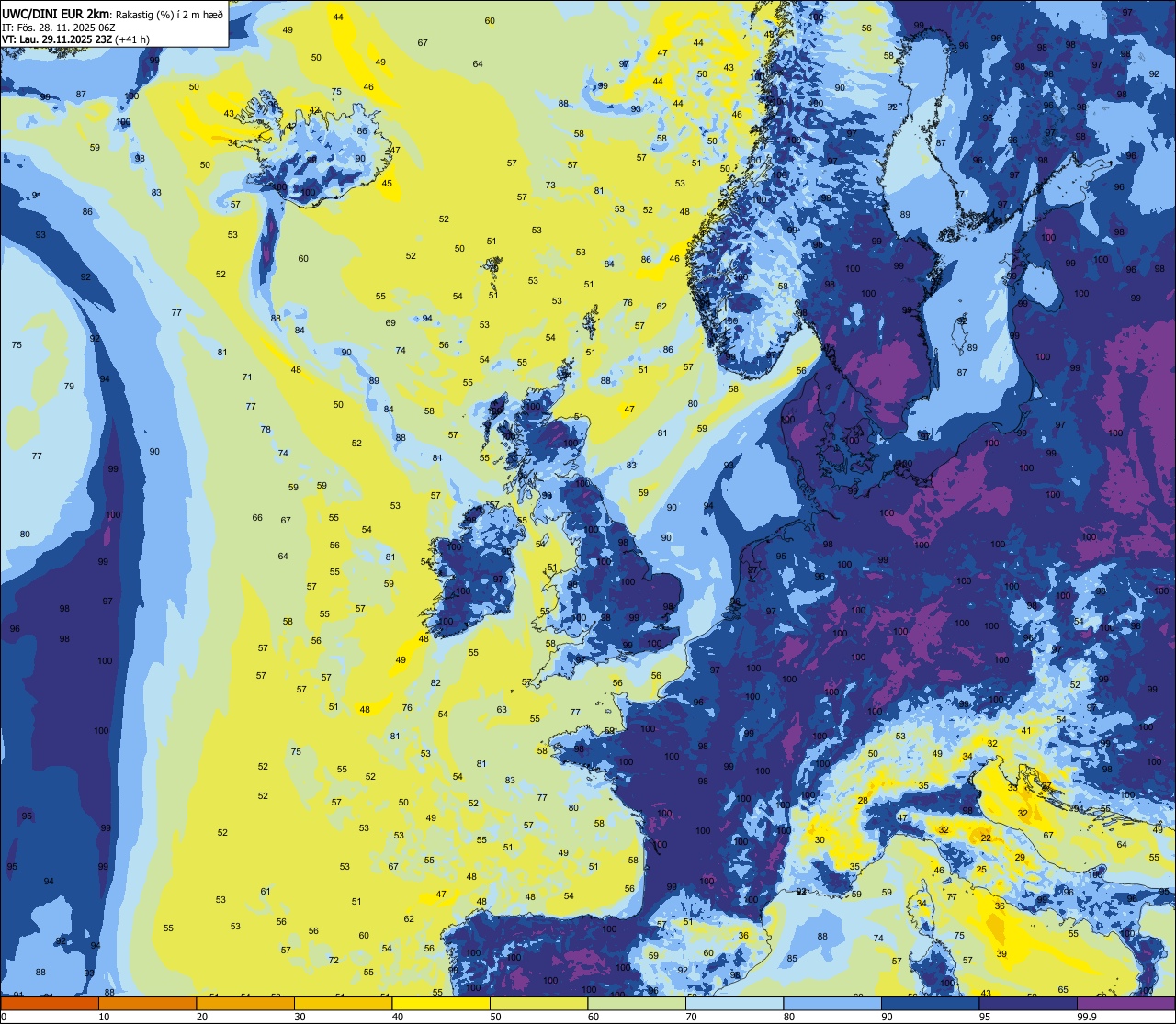Select the 30–40 legend color segment

(343, 1003)
